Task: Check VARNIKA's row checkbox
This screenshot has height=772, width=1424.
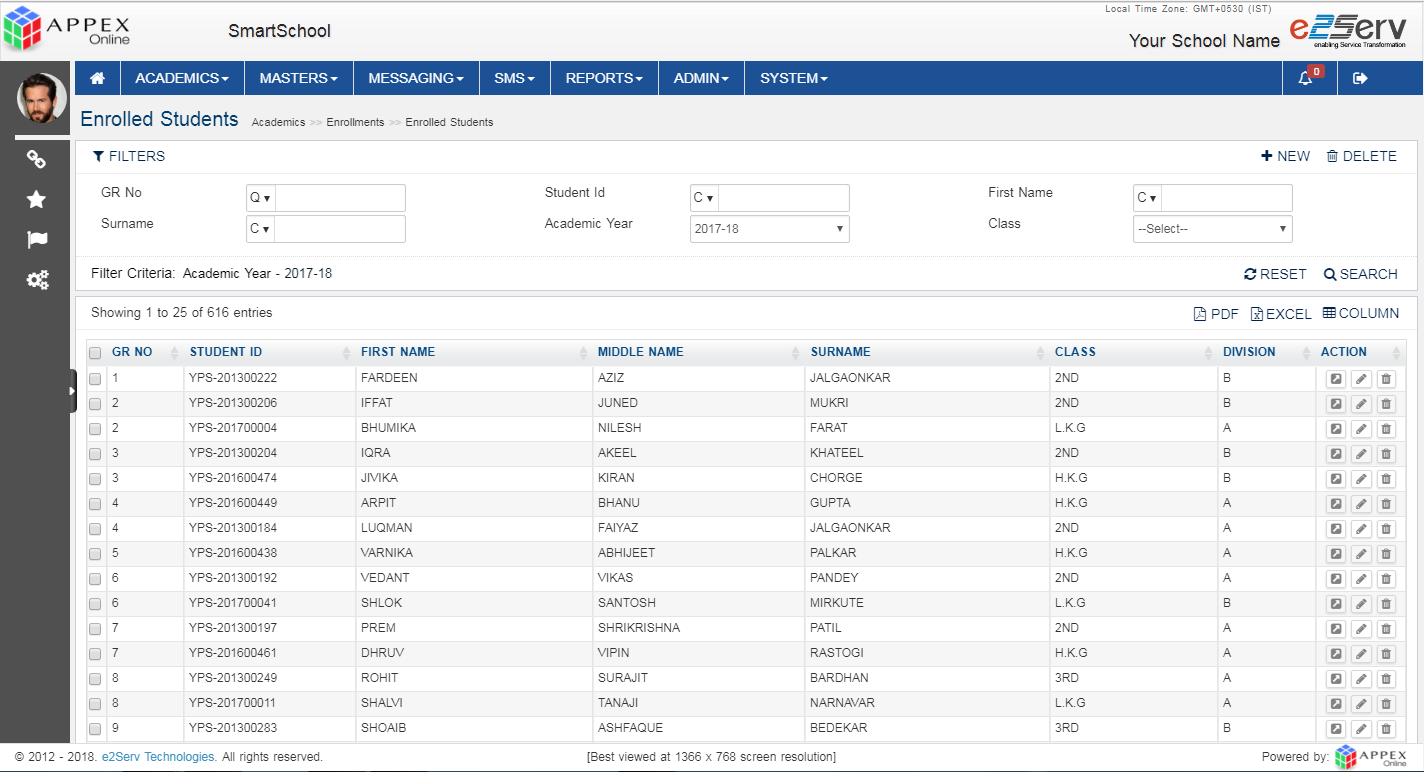Action: 95,554
